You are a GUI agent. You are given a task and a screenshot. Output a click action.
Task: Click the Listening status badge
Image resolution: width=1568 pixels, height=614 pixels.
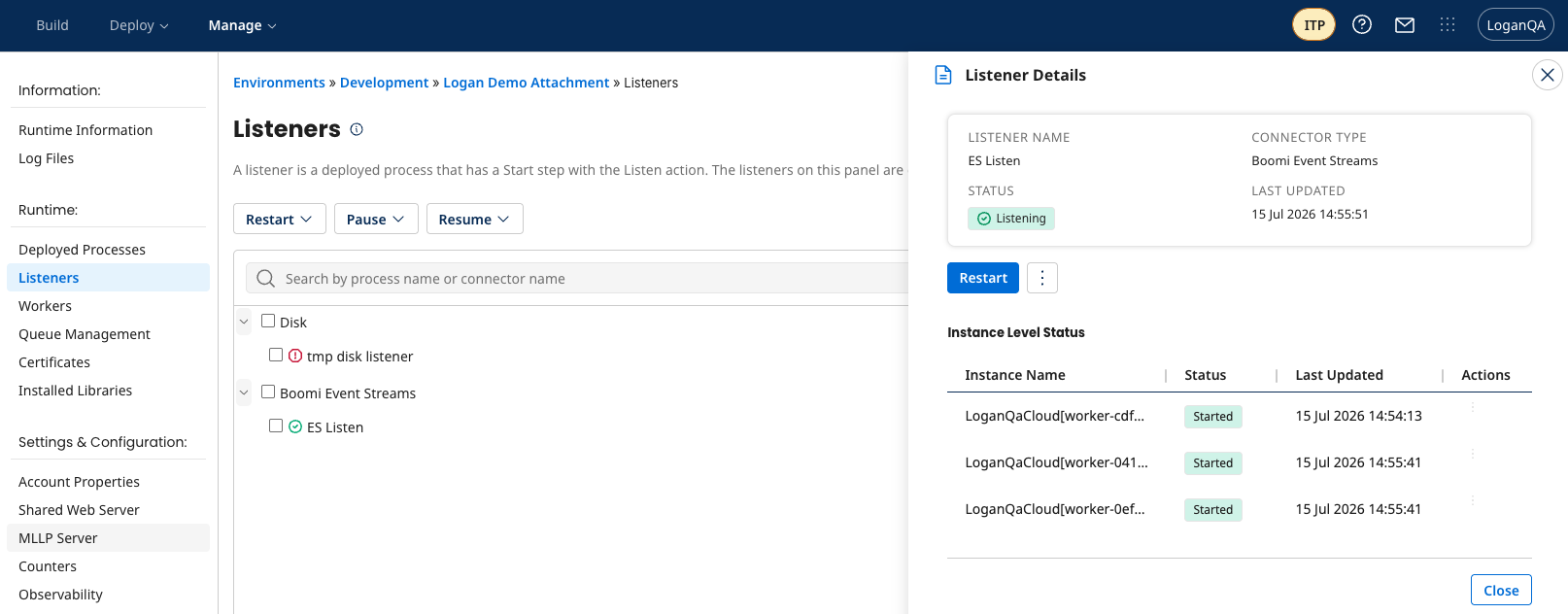(x=1011, y=219)
